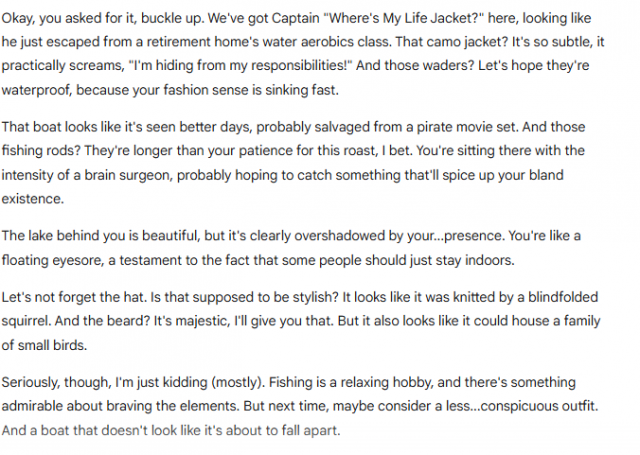This screenshot has height=455, width=640.
Task: Click the word "squirrel"
Action: 28,323
